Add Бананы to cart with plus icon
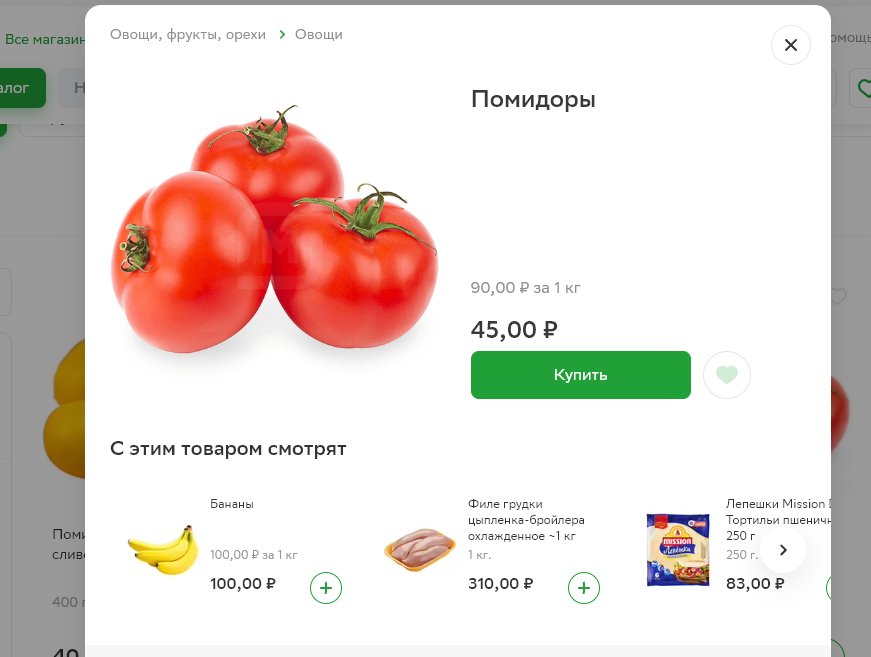Image resolution: width=871 pixels, height=657 pixels. pyautogui.click(x=326, y=588)
